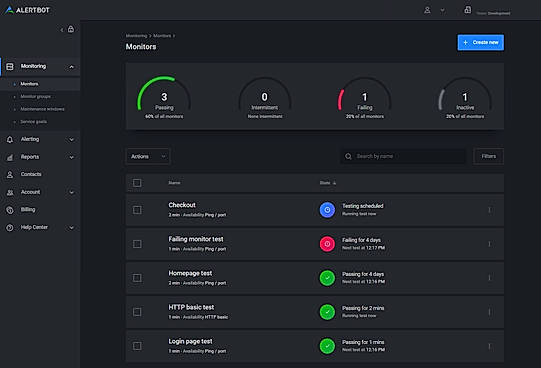This screenshot has height=368, width=541.
Task: Open the HTTP basic test monitor
Action: coord(191,307)
